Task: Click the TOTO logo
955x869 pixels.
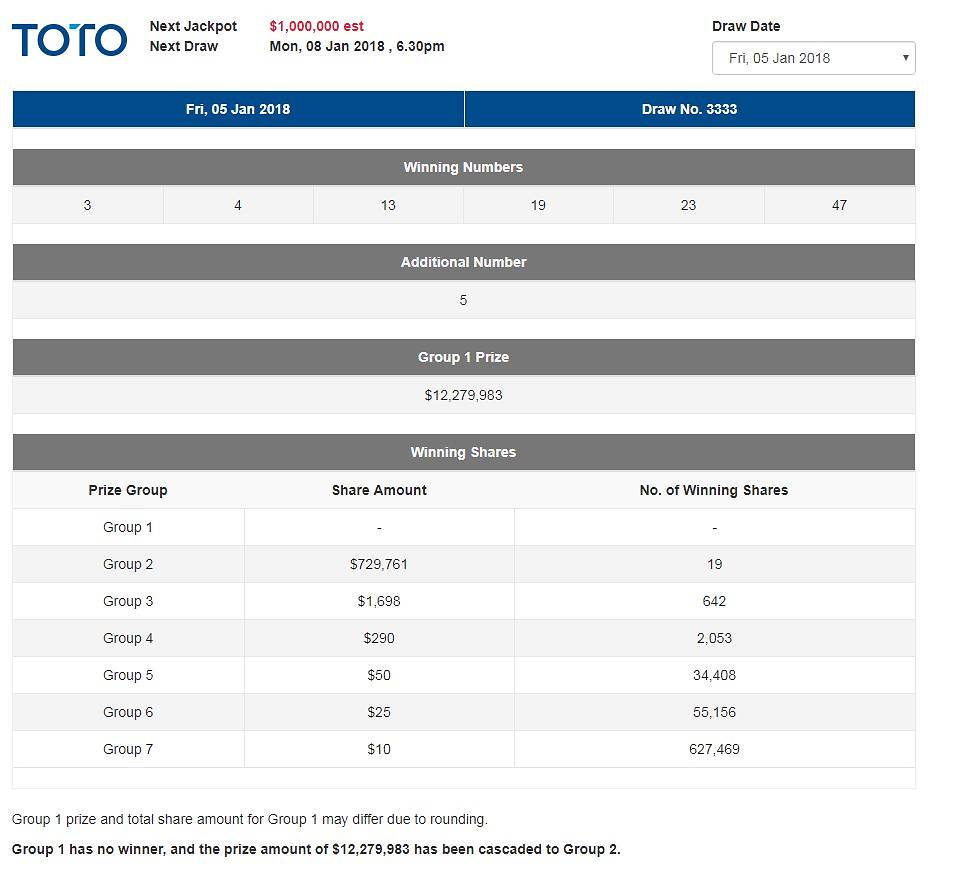Action: (x=69, y=40)
